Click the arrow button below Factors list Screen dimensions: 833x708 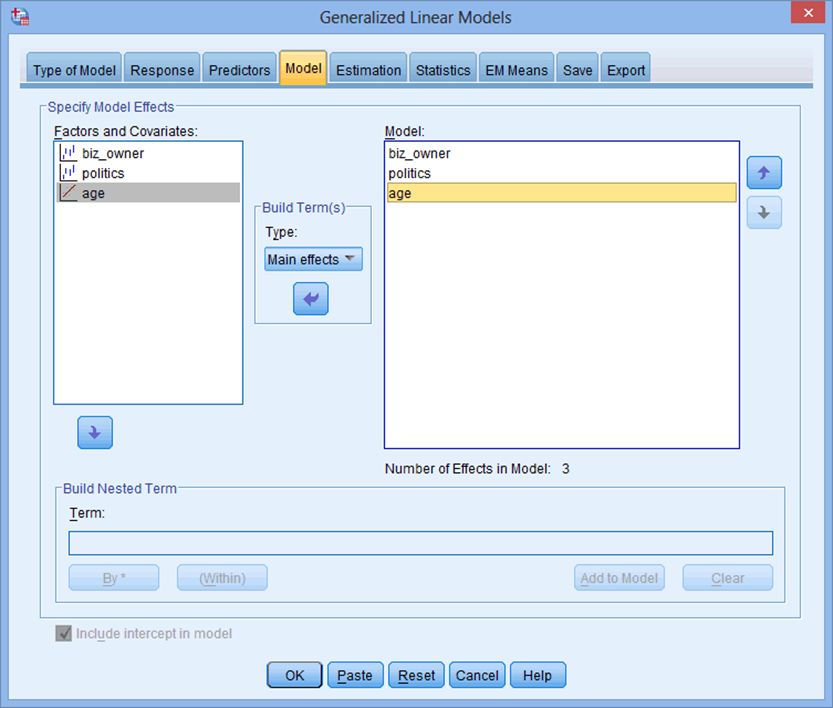coord(95,432)
